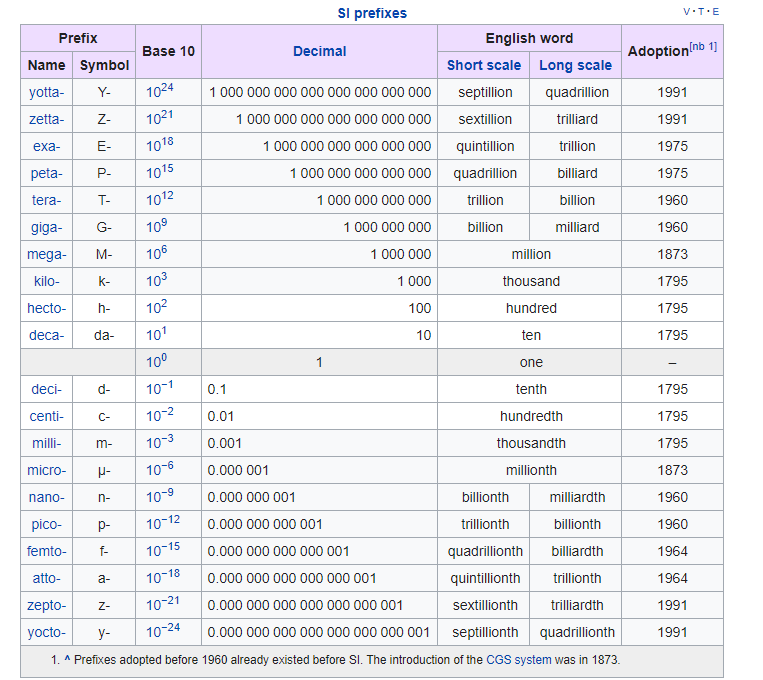Screen dimensions: 763x680
Task: Click the deca- prefix link
Action: 47,335
